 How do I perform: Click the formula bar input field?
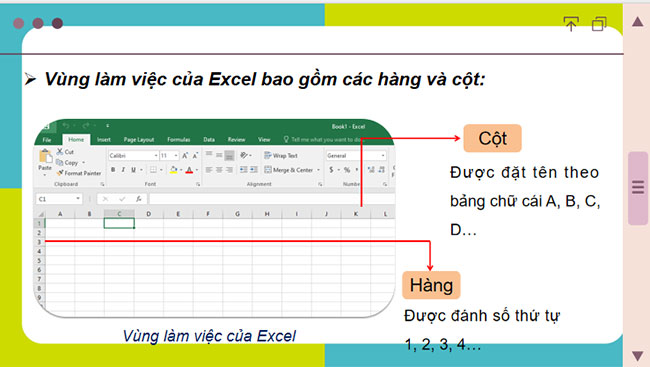point(272,199)
